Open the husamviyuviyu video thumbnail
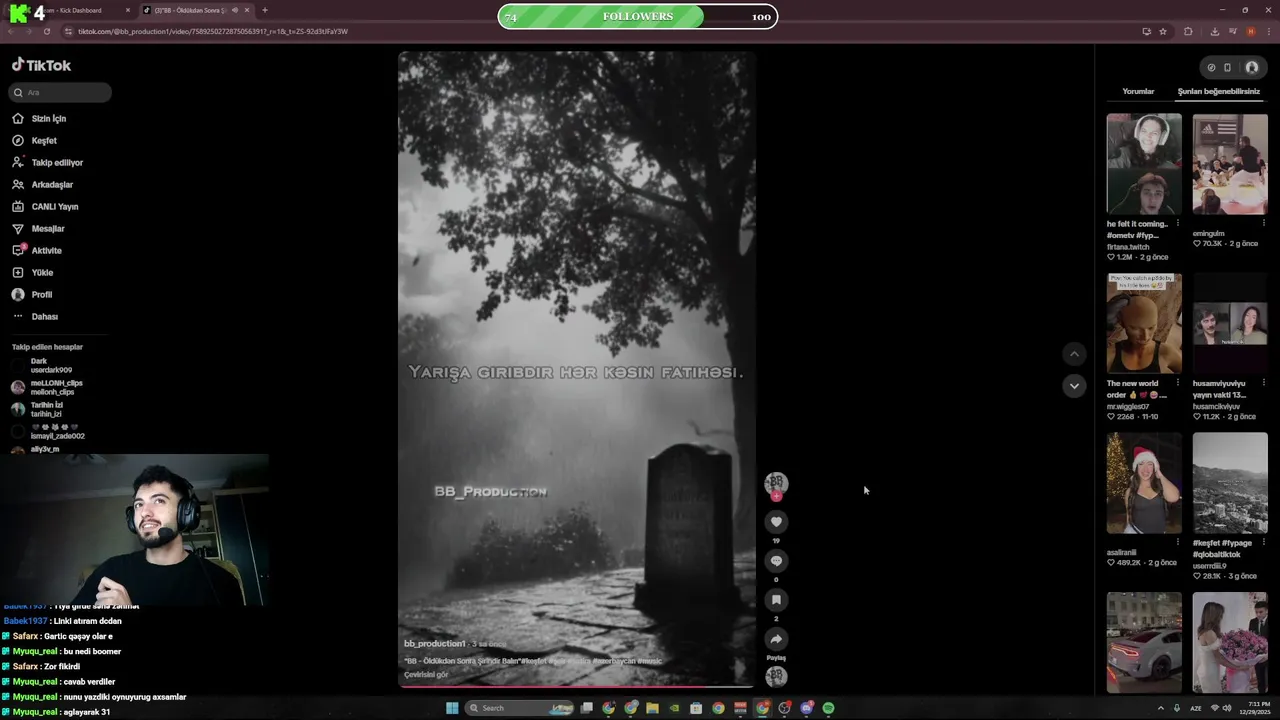 point(1230,323)
